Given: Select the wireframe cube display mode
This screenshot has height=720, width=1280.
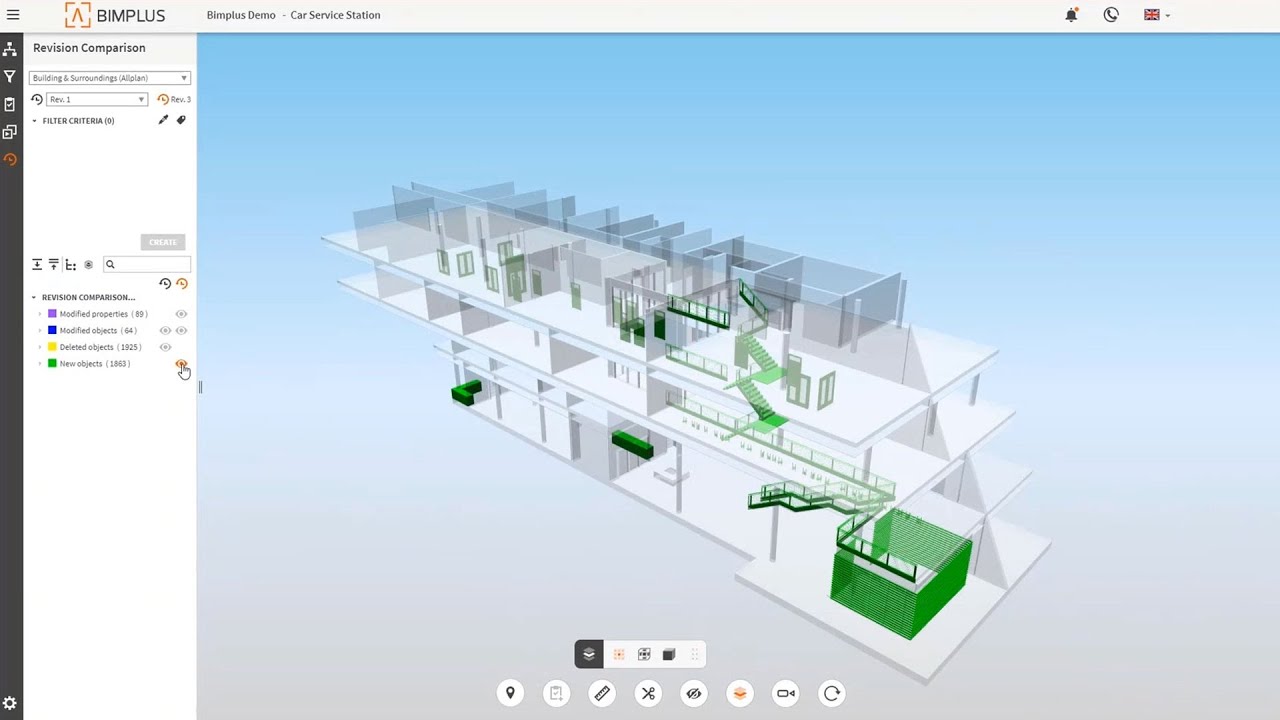Looking at the screenshot, I should click(644, 654).
